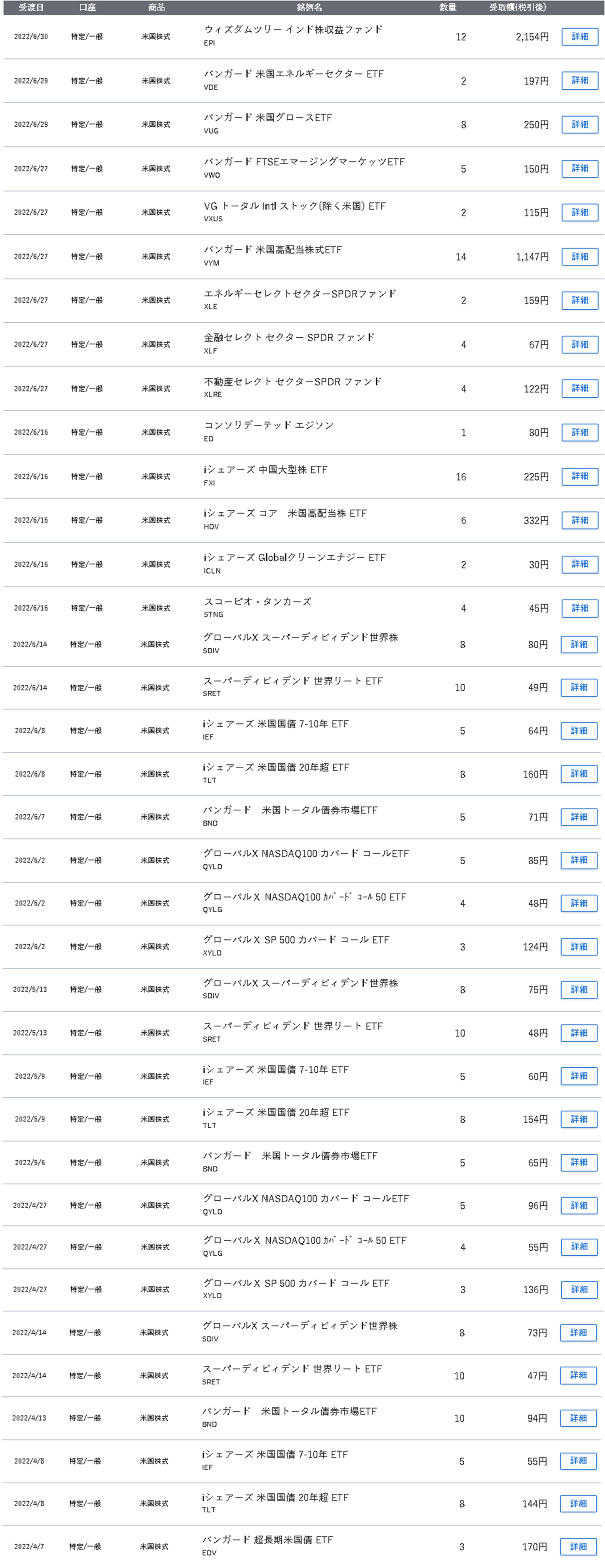Open 詳細 for the EPI India fund row
605x1568 pixels.
[580, 37]
